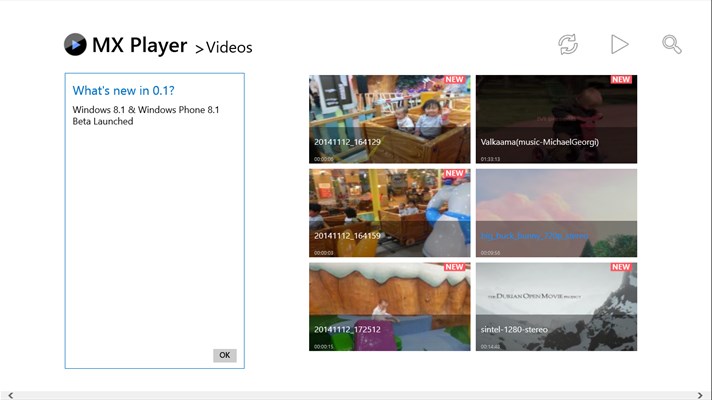
Task: Click NEW badge on 20141112_172512
Action: pyautogui.click(x=454, y=267)
